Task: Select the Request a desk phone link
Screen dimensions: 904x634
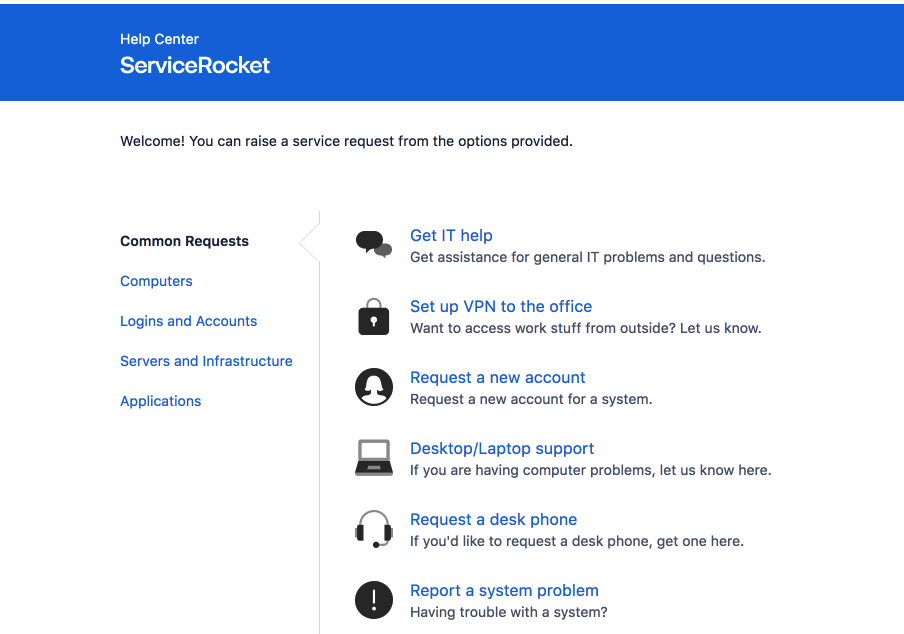Action: pyautogui.click(x=494, y=519)
